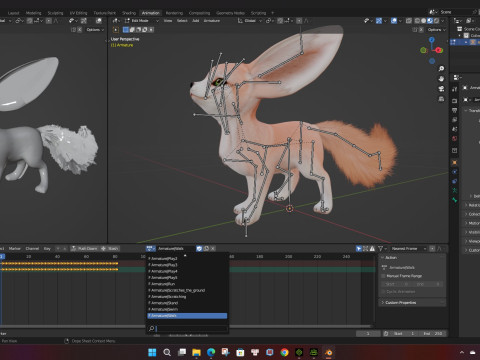Open the Marker menu in the dope sheet
The height and width of the screenshot is (360, 480).
(x=14, y=248)
